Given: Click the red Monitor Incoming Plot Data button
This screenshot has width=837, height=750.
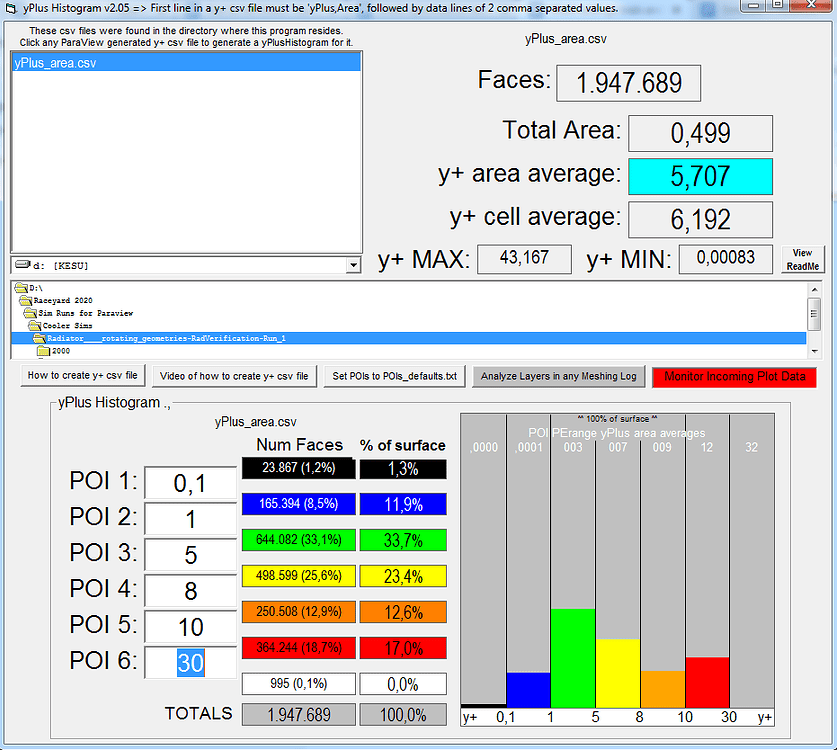Looking at the screenshot, I should [x=734, y=375].
